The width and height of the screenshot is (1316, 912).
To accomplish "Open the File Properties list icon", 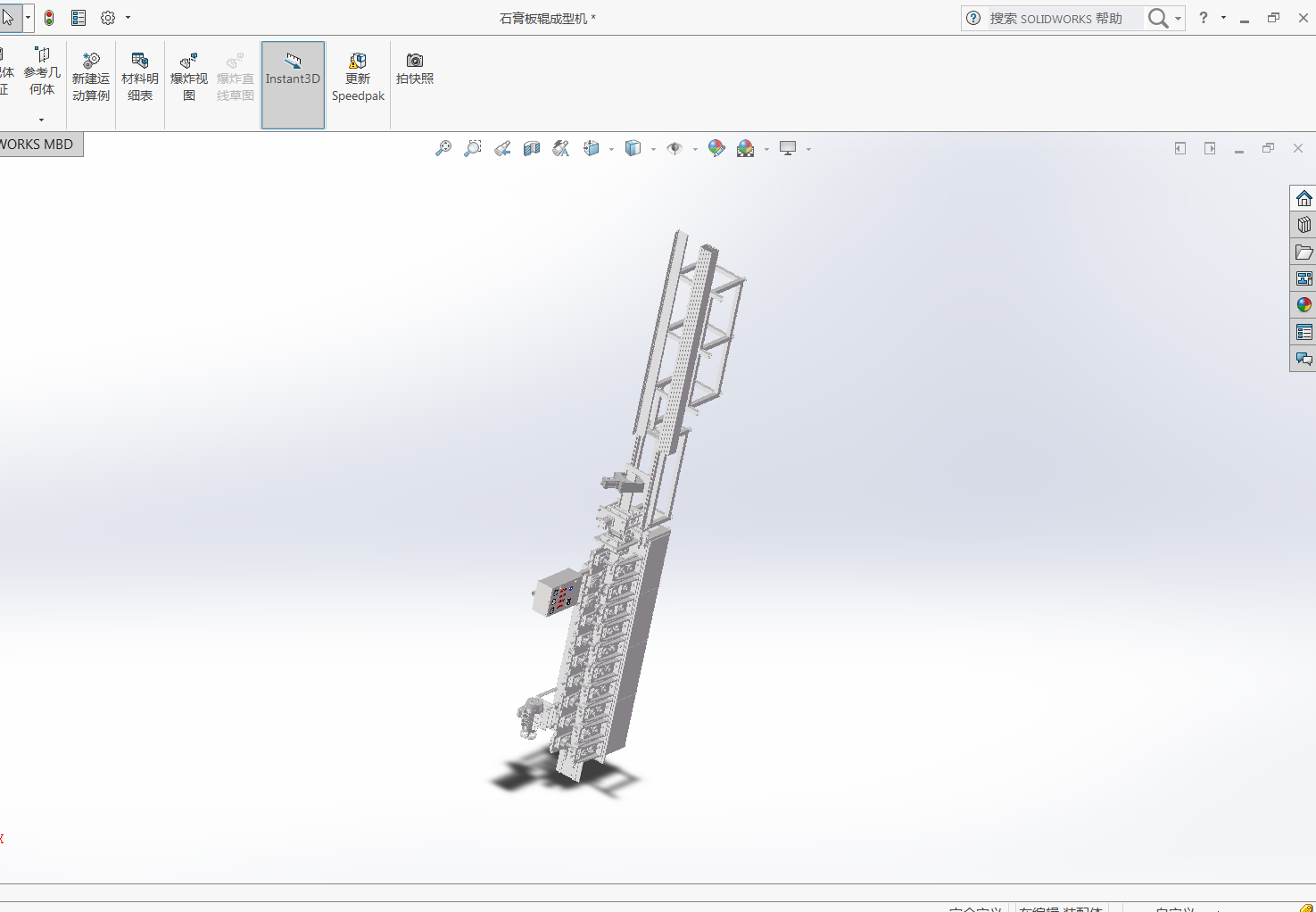I will 79,18.
